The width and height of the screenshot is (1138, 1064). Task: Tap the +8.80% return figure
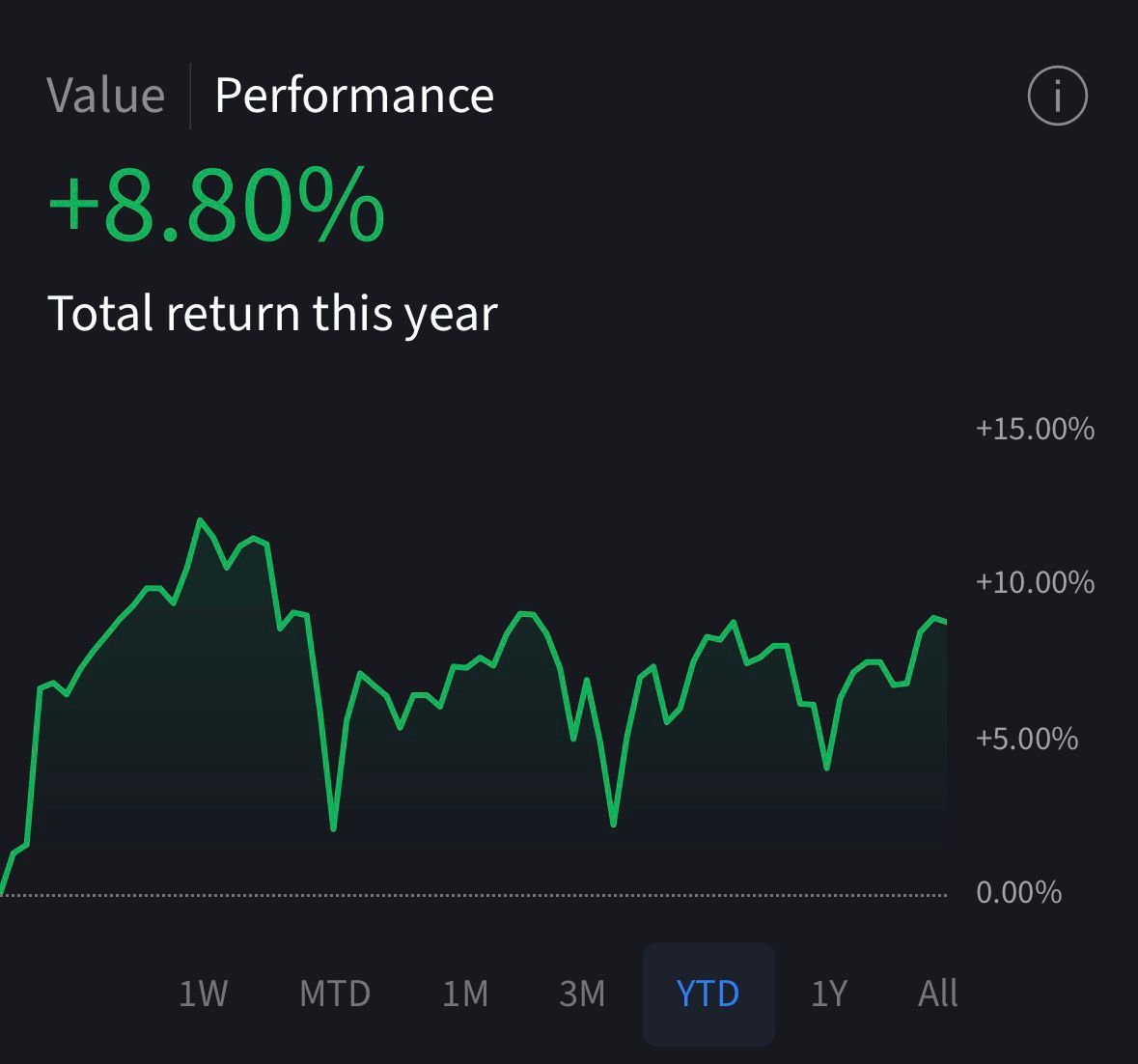[216, 205]
